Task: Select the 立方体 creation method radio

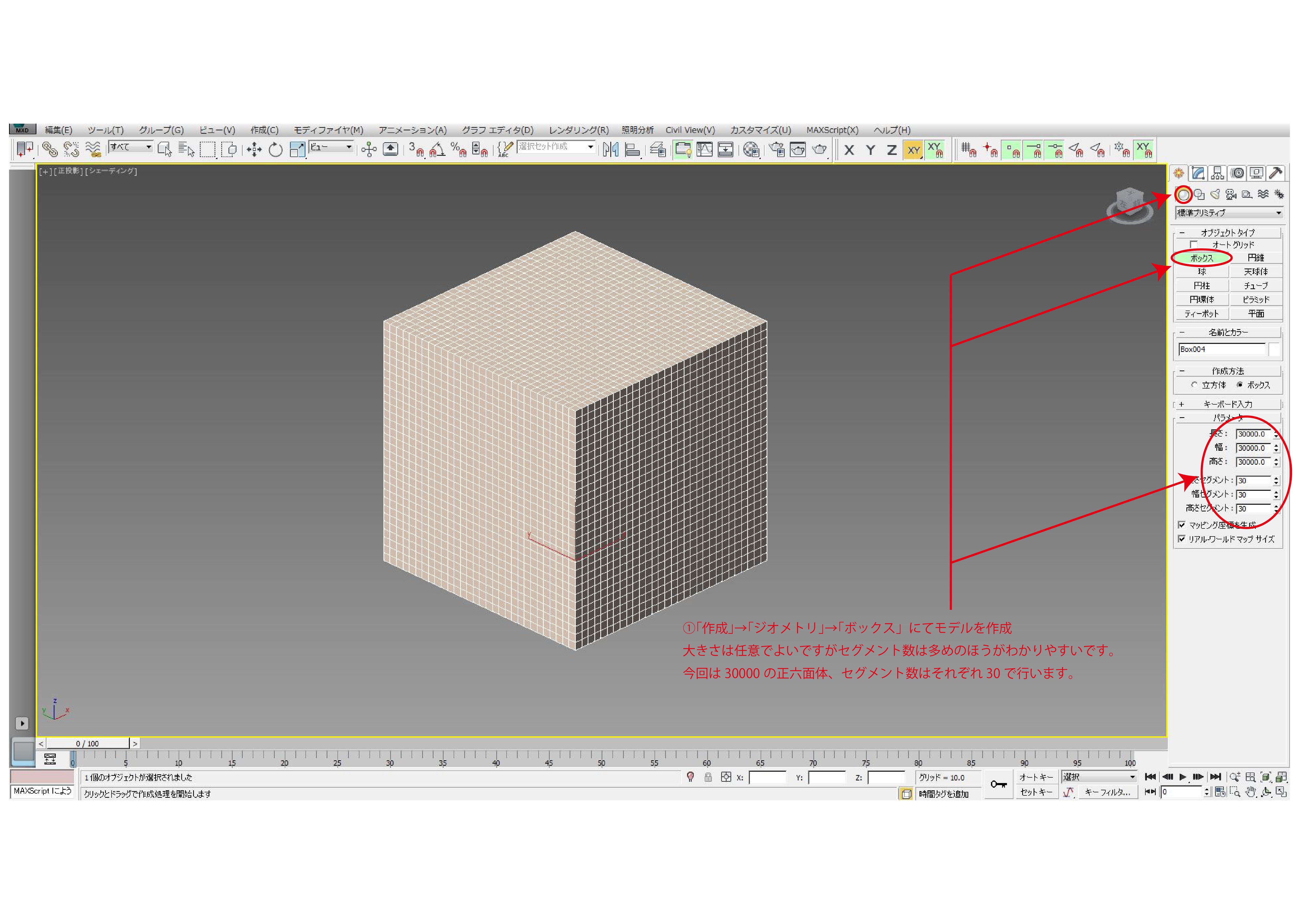Action: (x=1194, y=385)
